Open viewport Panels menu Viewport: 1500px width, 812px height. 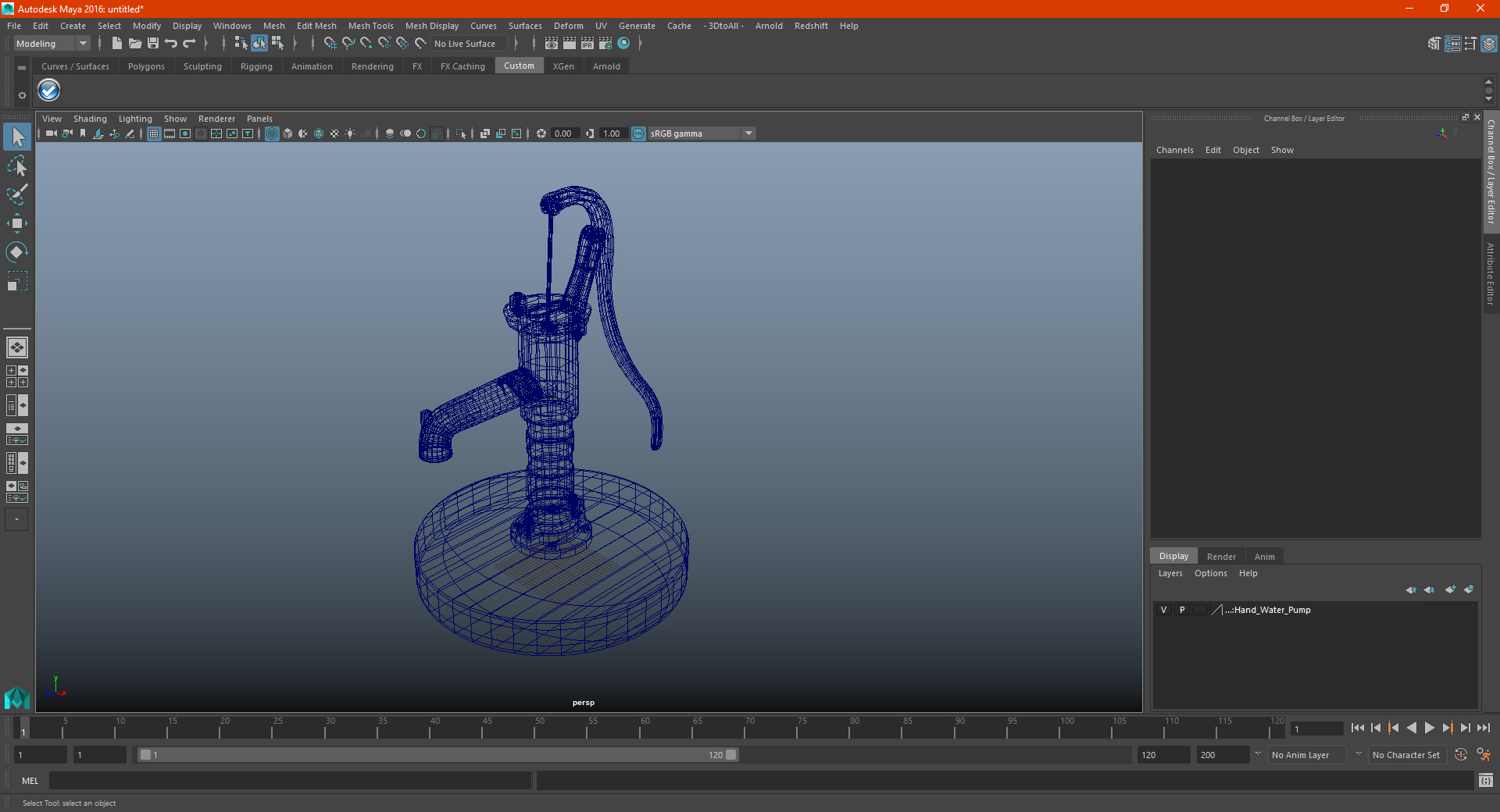(259, 119)
